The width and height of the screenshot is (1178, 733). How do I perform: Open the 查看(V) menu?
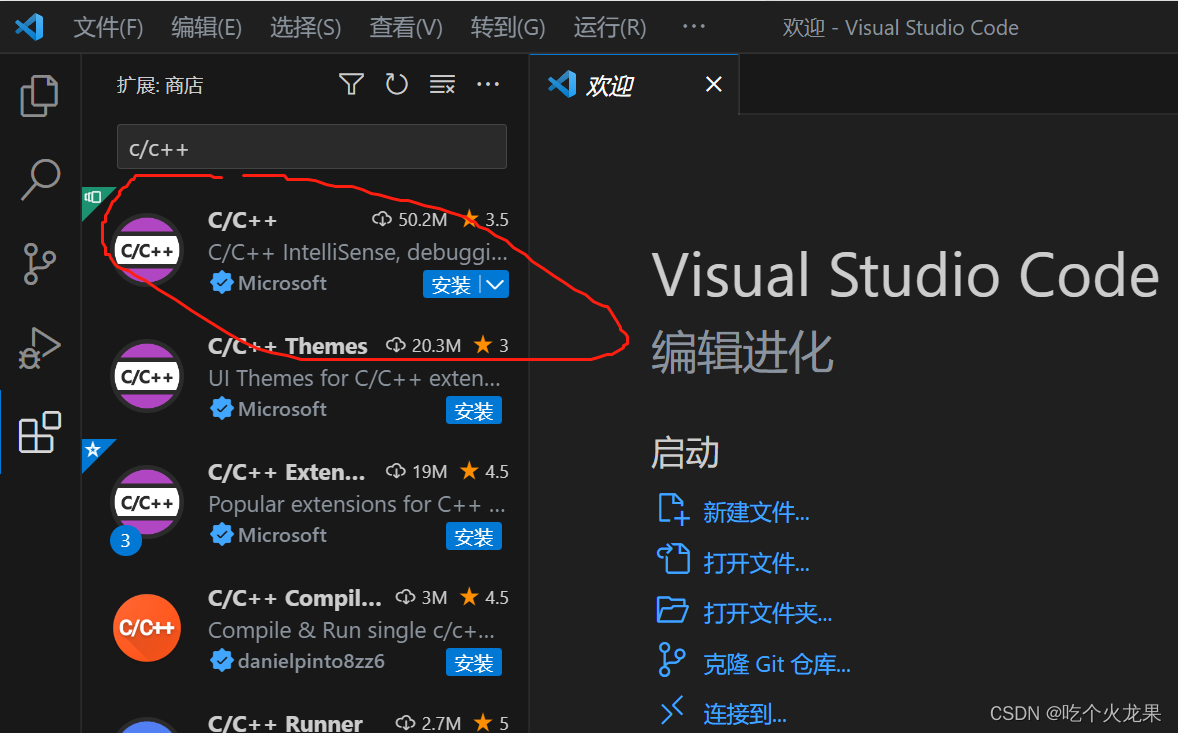click(406, 28)
